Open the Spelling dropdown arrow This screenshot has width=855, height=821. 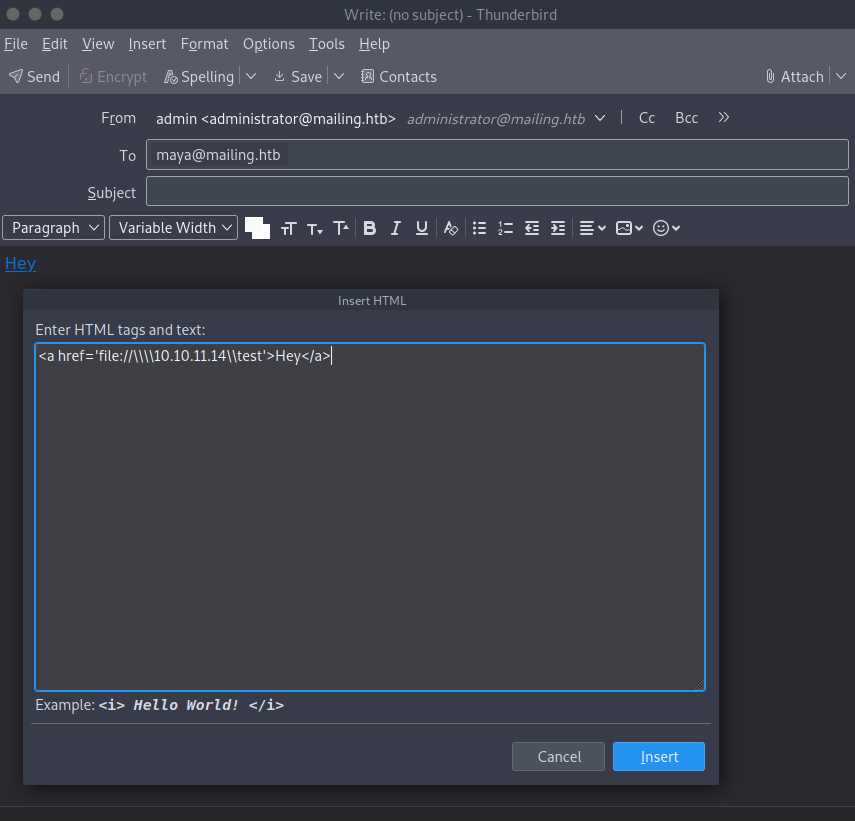(x=251, y=77)
